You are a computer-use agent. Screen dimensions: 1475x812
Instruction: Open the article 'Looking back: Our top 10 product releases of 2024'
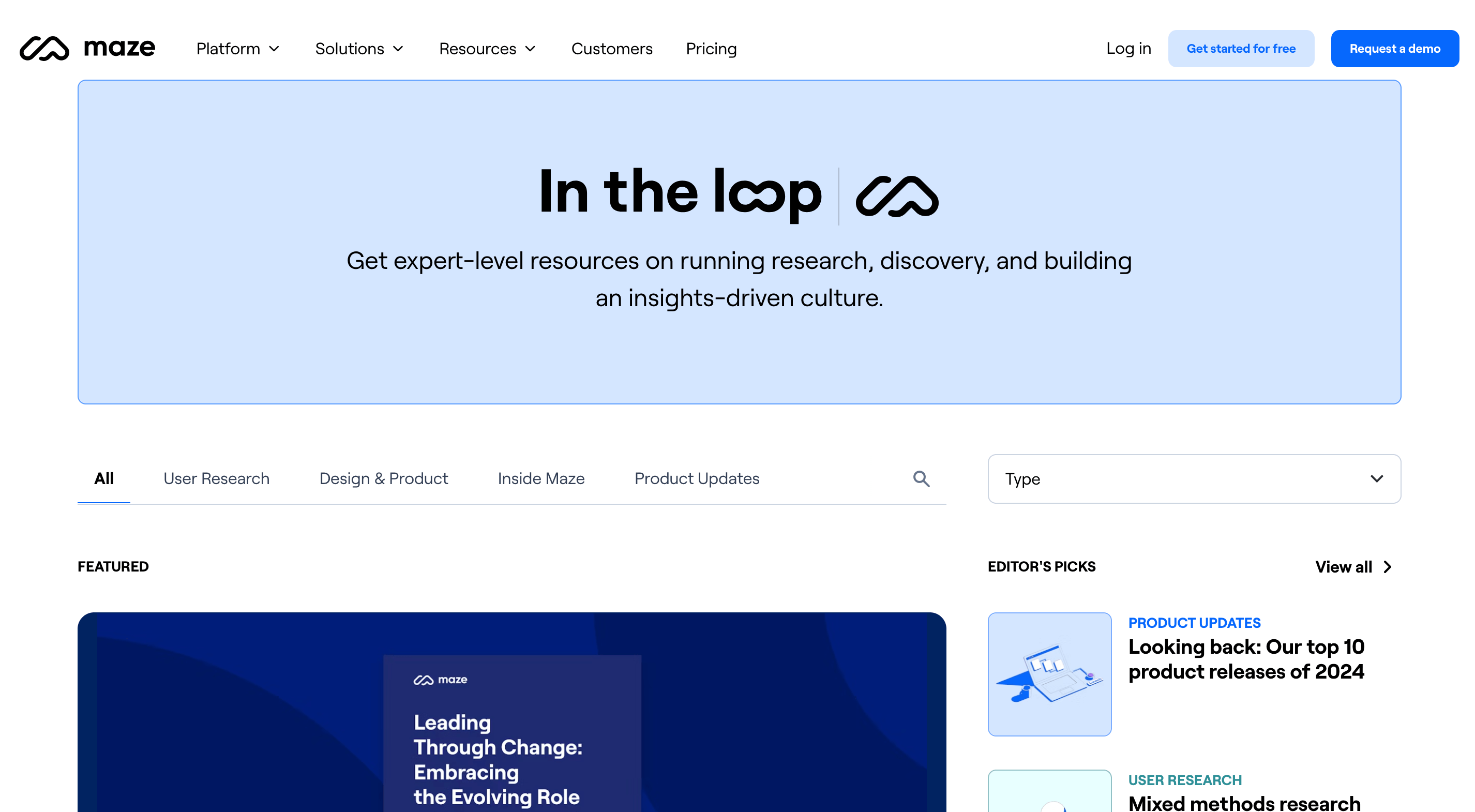(1245, 659)
